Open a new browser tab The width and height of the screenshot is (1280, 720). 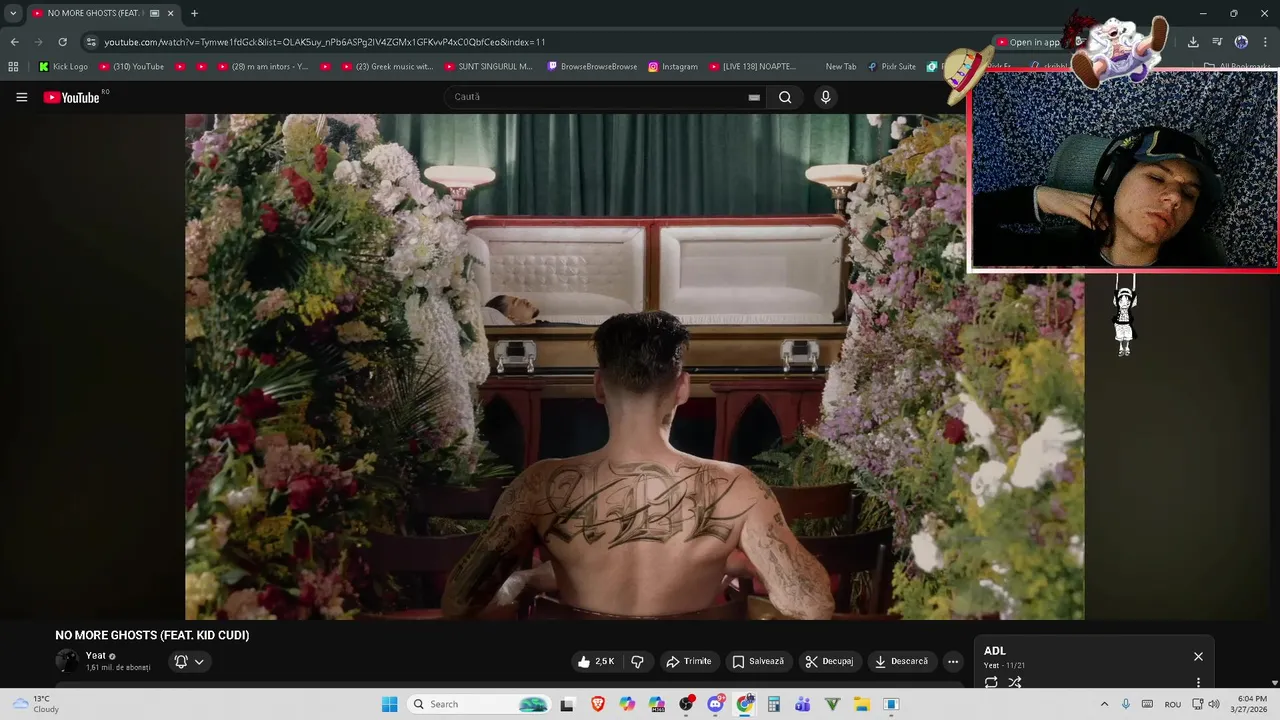tap(194, 13)
